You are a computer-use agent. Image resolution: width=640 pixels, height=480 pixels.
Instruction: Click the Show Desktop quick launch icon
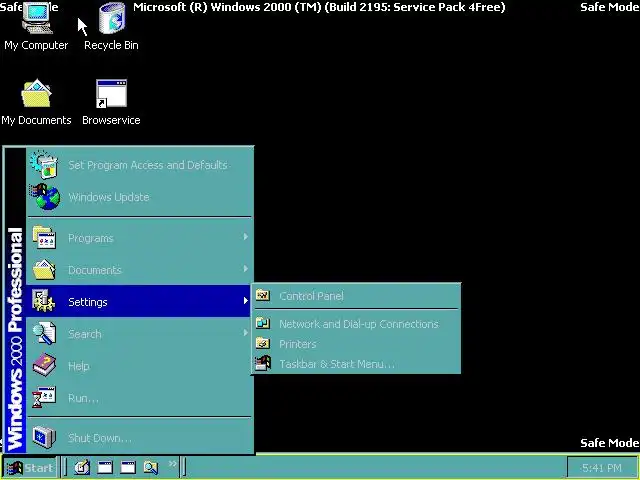click(x=82, y=467)
